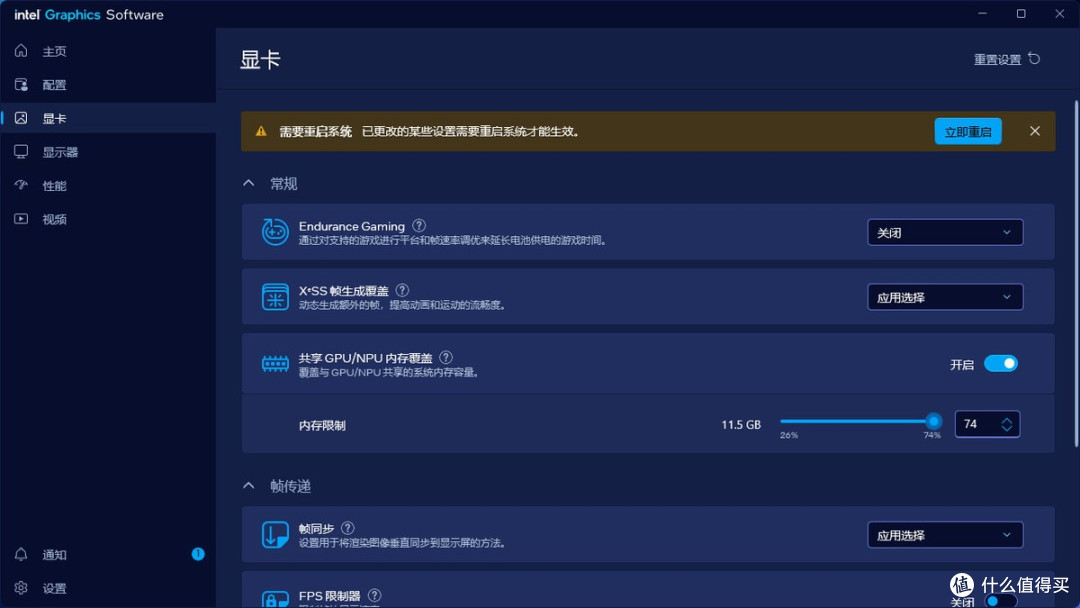Click the Endurance Gaming title text
The width and height of the screenshot is (1080, 608).
click(x=351, y=226)
